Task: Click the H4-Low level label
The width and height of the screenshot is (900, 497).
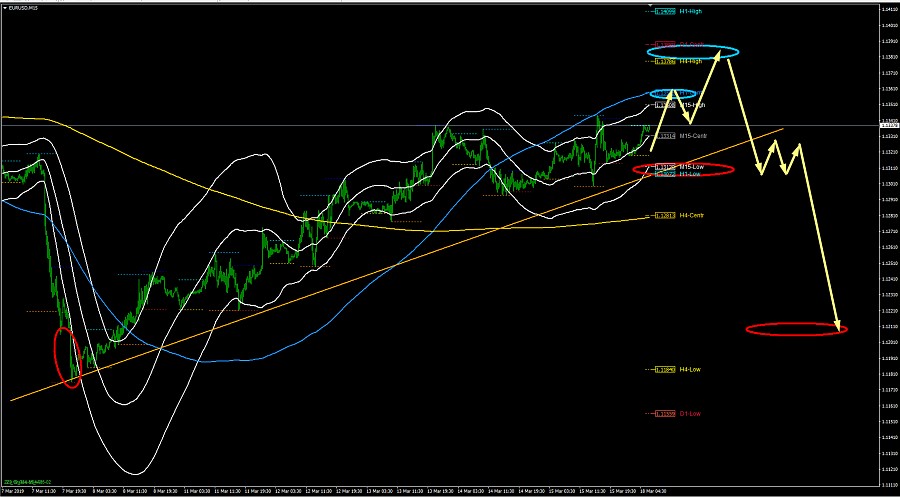Action: (689, 369)
